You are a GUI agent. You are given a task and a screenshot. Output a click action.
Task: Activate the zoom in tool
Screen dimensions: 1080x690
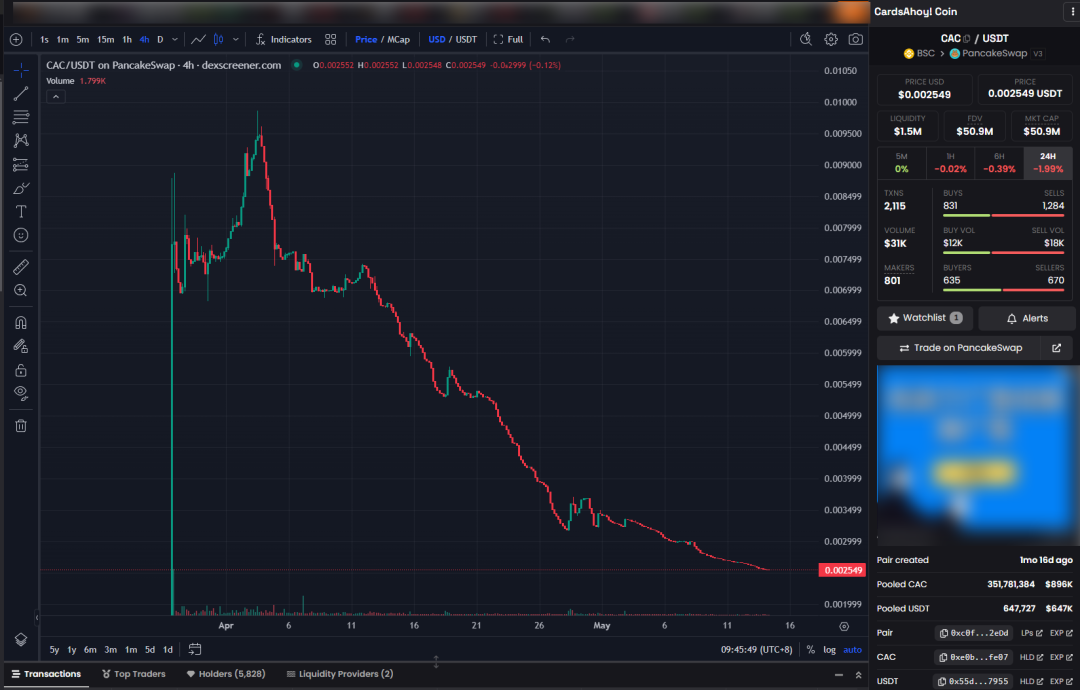pos(21,291)
